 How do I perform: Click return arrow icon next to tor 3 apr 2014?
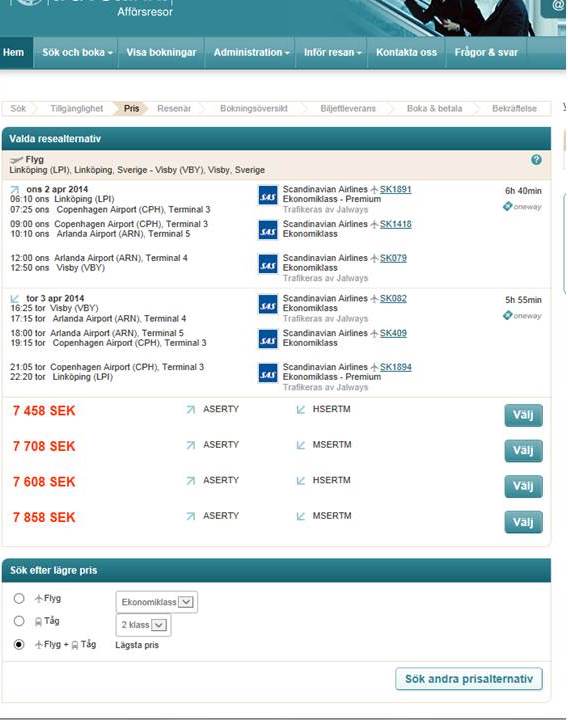point(15,298)
